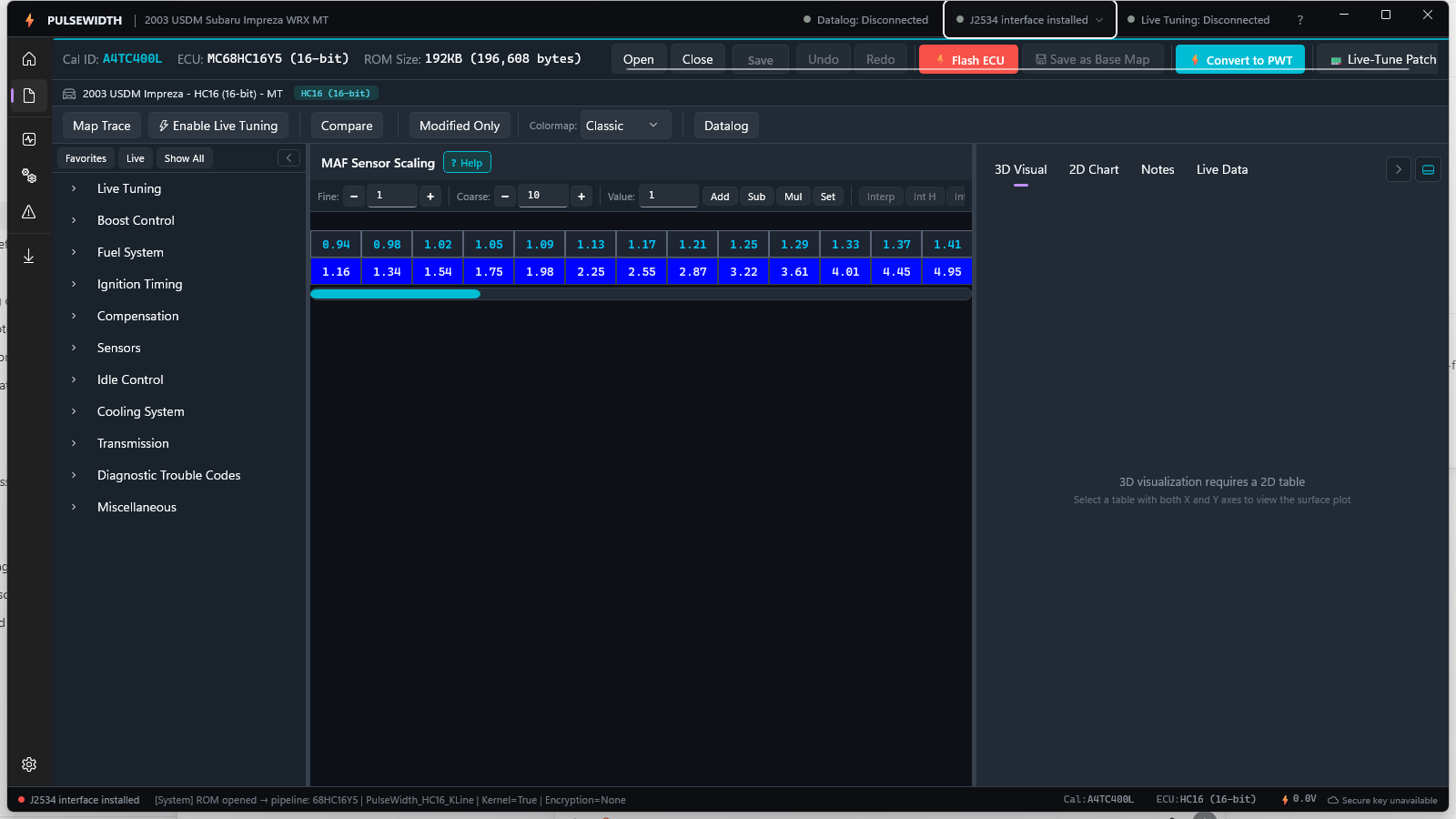This screenshot has width=1456, height=819.
Task: Toggle Show All maps filter
Action: (184, 158)
